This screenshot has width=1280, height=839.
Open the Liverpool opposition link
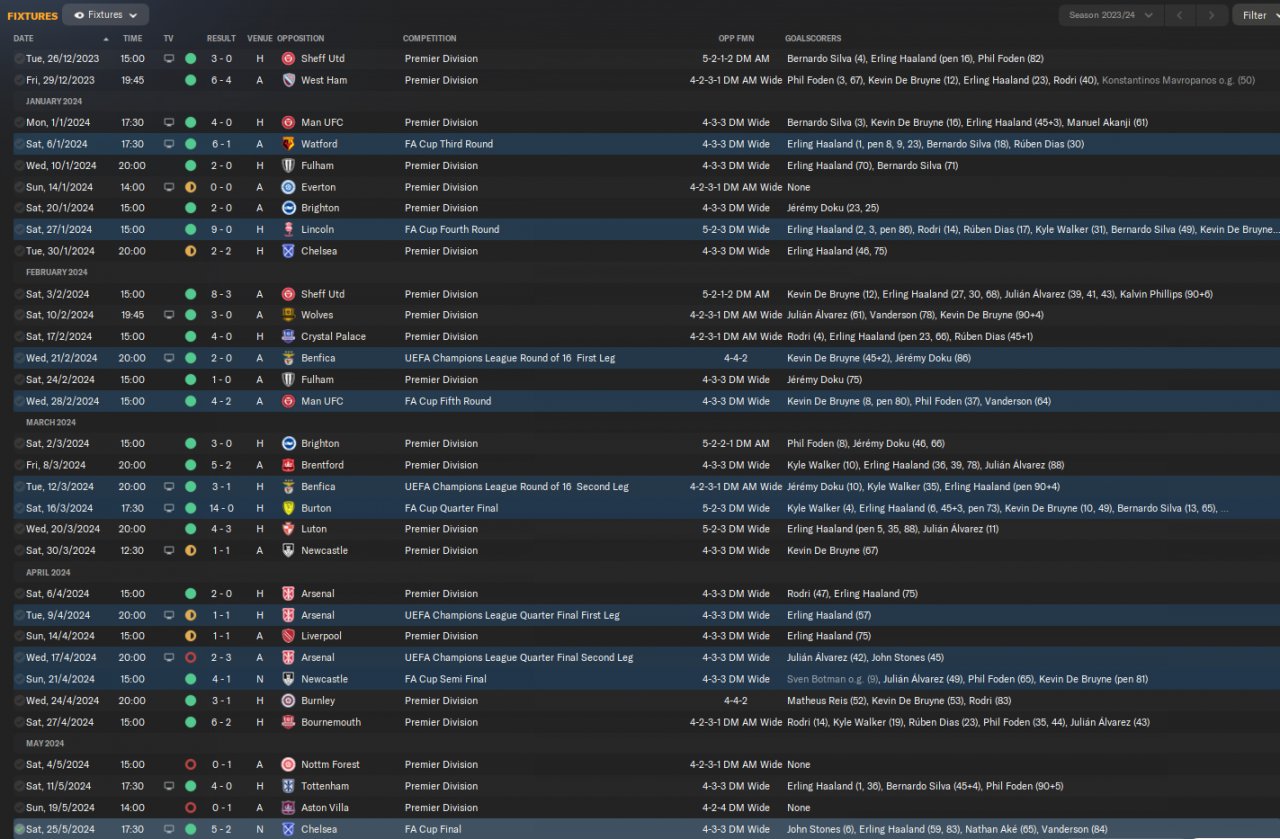(321, 636)
